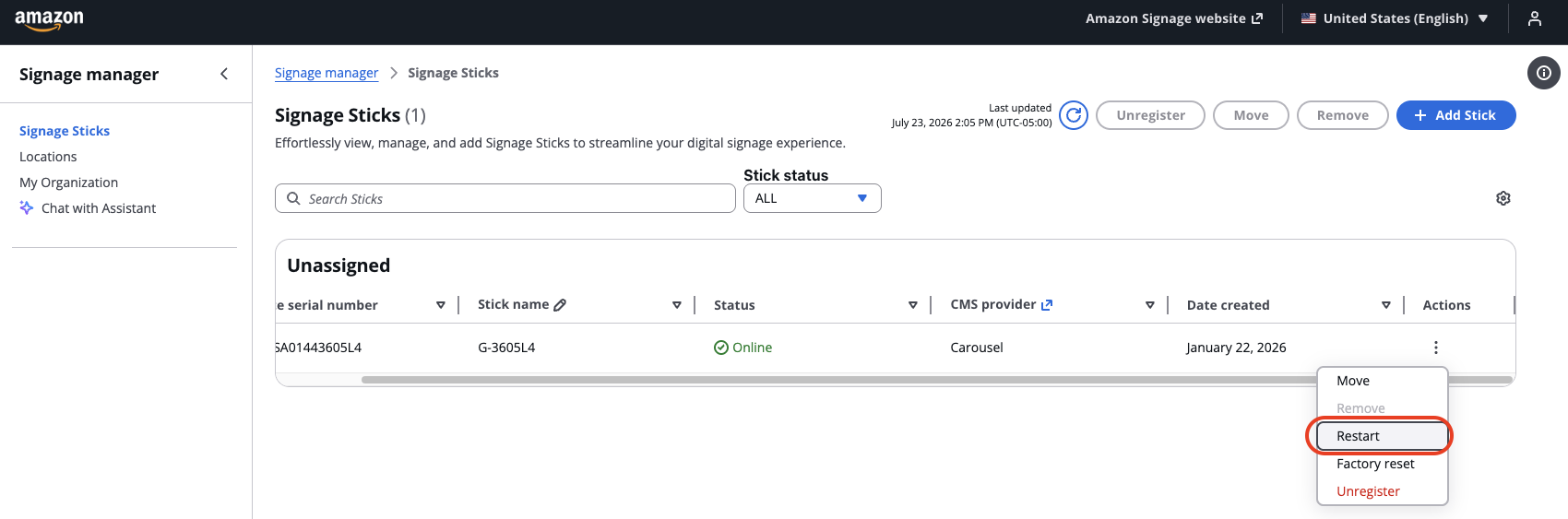Open My Organization in the sidebar
The height and width of the screenshot is (519, 1568).
pos(68,183)
